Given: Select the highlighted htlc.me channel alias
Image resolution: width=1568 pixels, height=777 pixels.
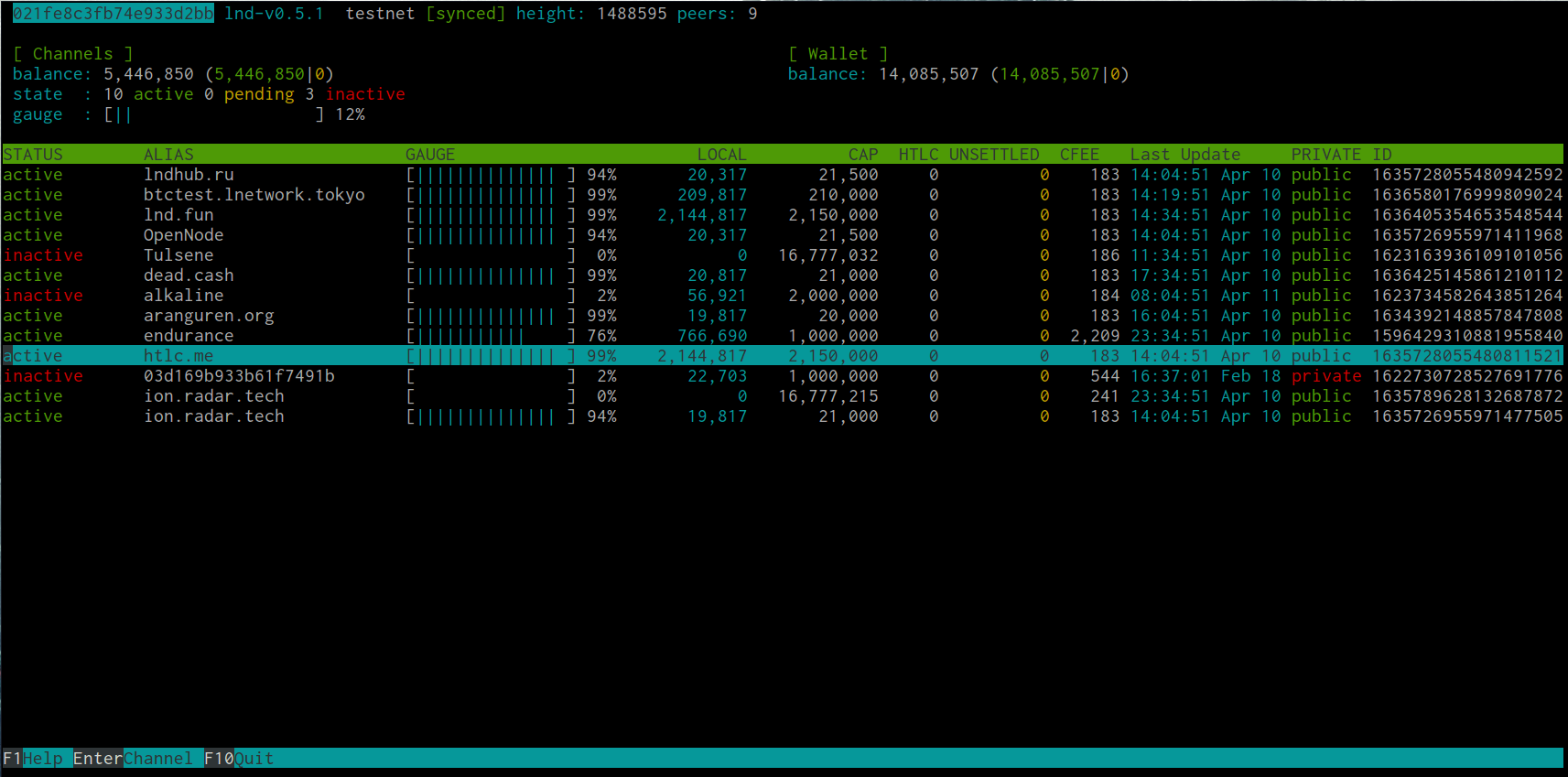Looking at the screenshot, I should click(x=178, y=356).
